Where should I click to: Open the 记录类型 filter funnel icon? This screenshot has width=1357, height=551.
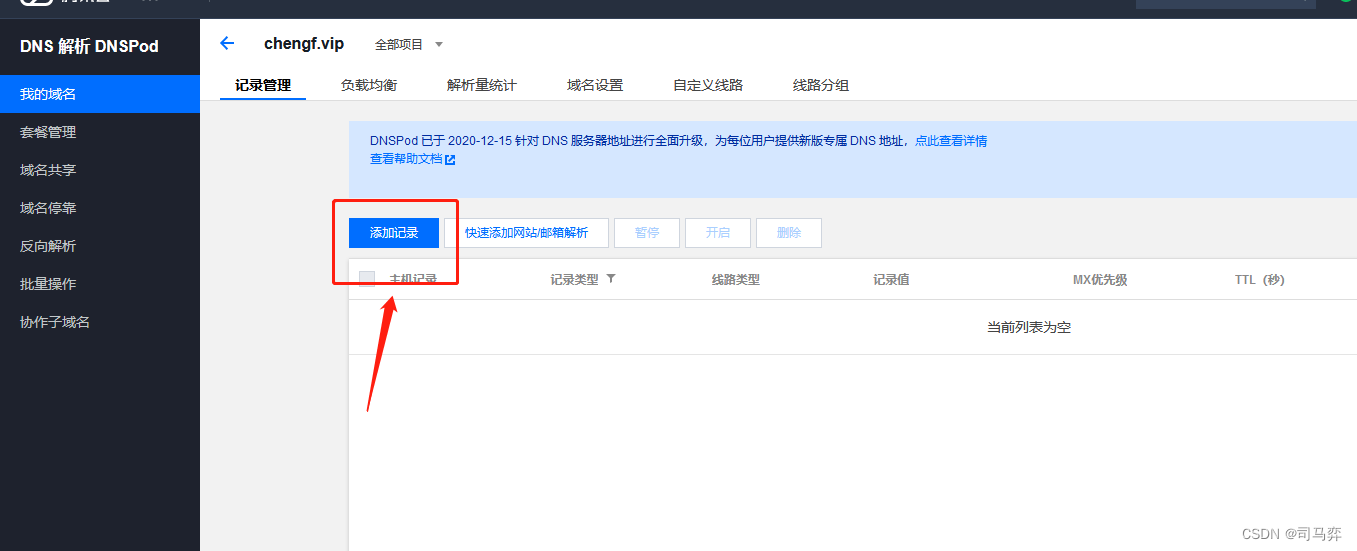tap(611, 279)
